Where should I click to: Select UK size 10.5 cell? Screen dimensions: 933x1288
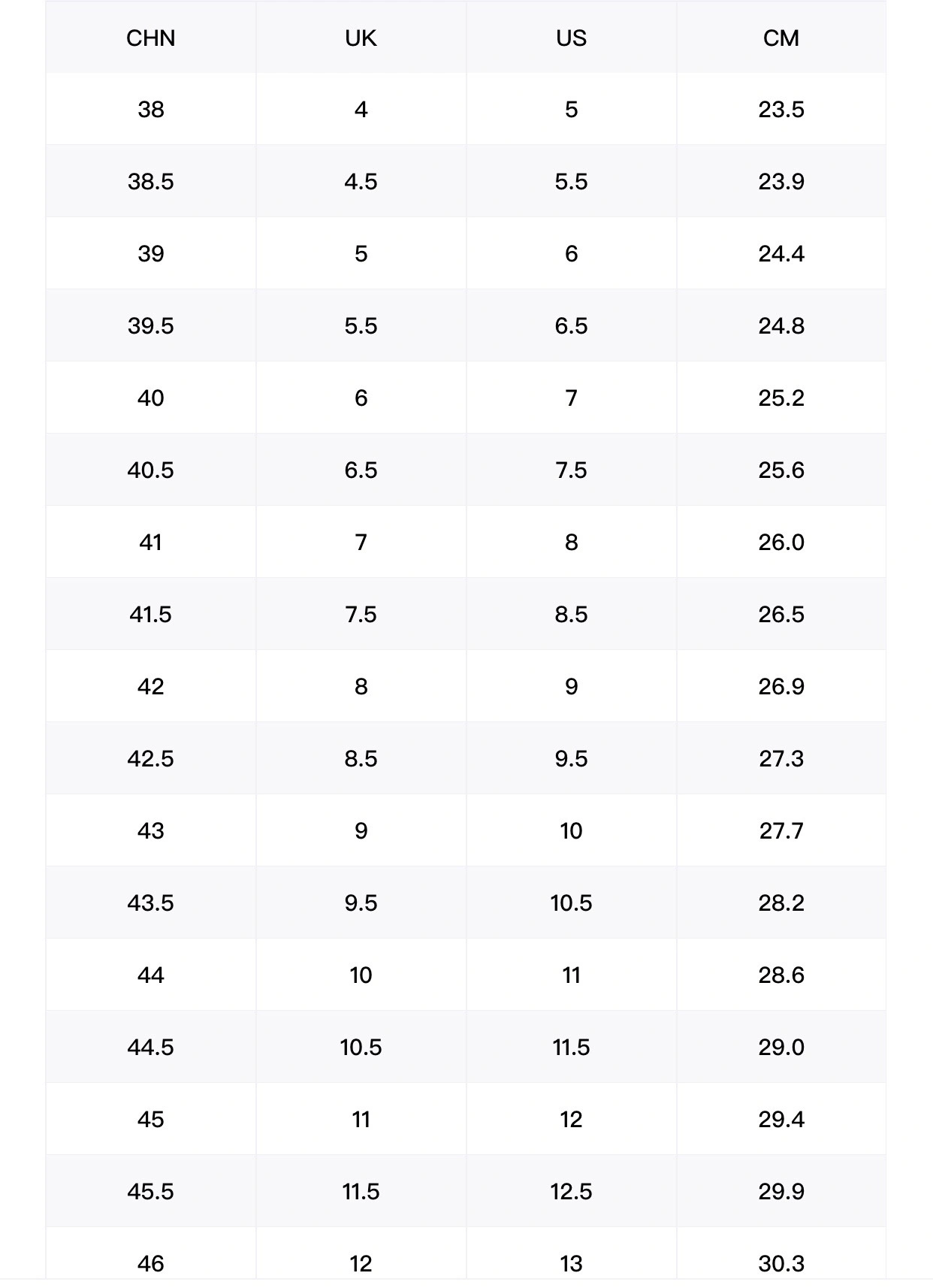pos(361,1048)
